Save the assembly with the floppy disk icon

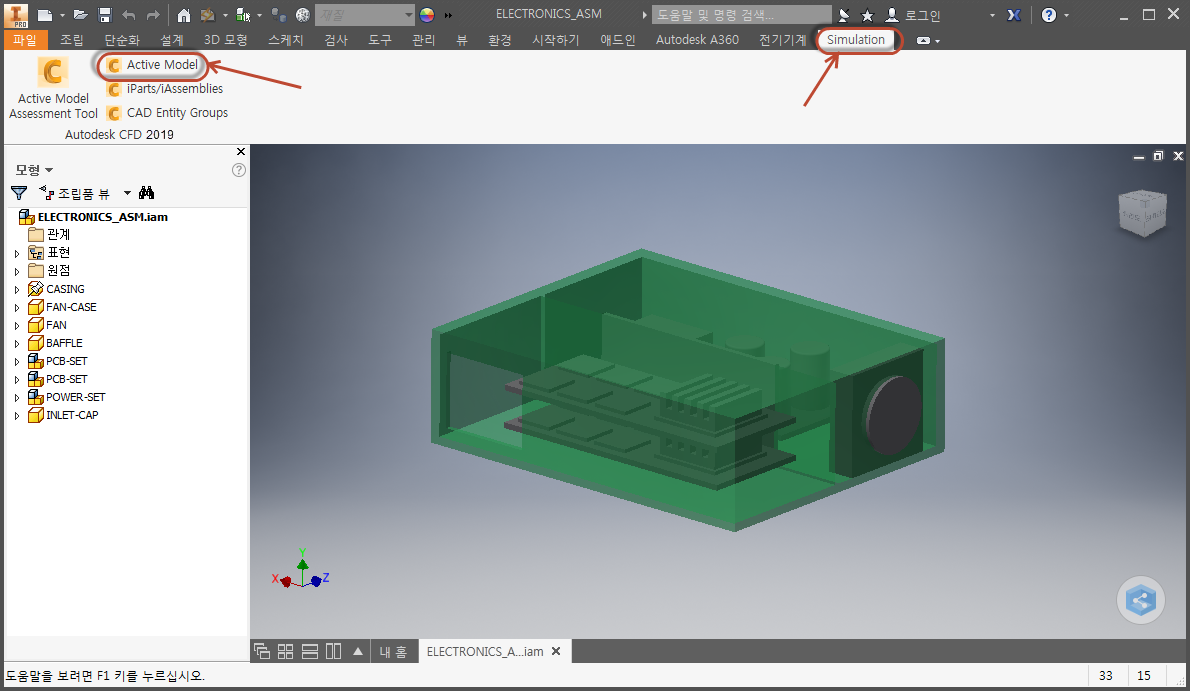[105, 15]
